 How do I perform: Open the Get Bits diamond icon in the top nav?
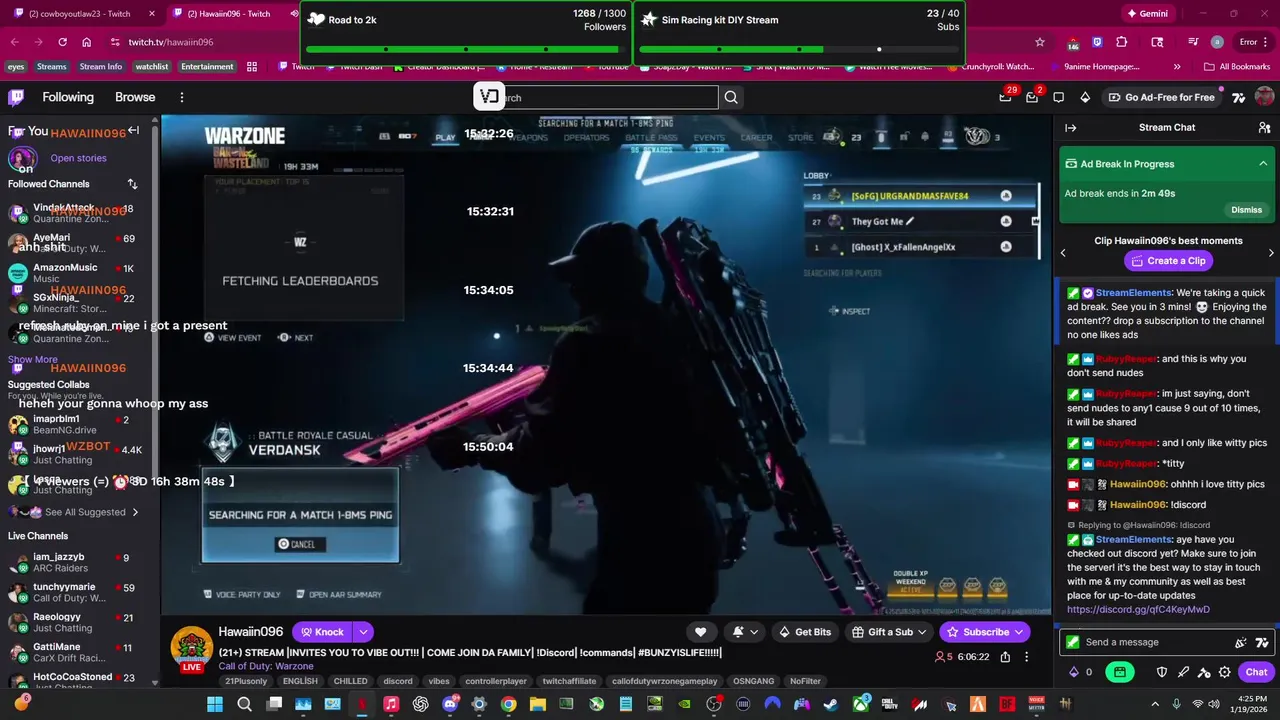click(1085, 97)
